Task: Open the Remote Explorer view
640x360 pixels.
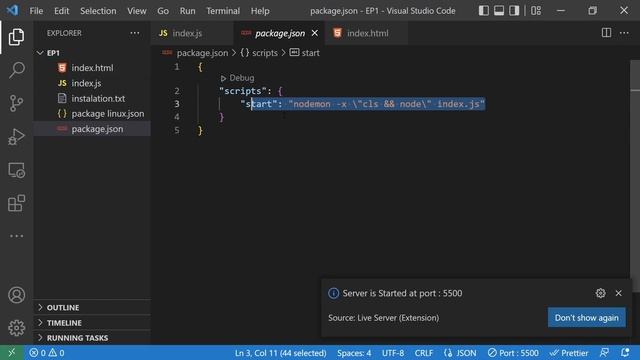Action: tap(16, 170)
